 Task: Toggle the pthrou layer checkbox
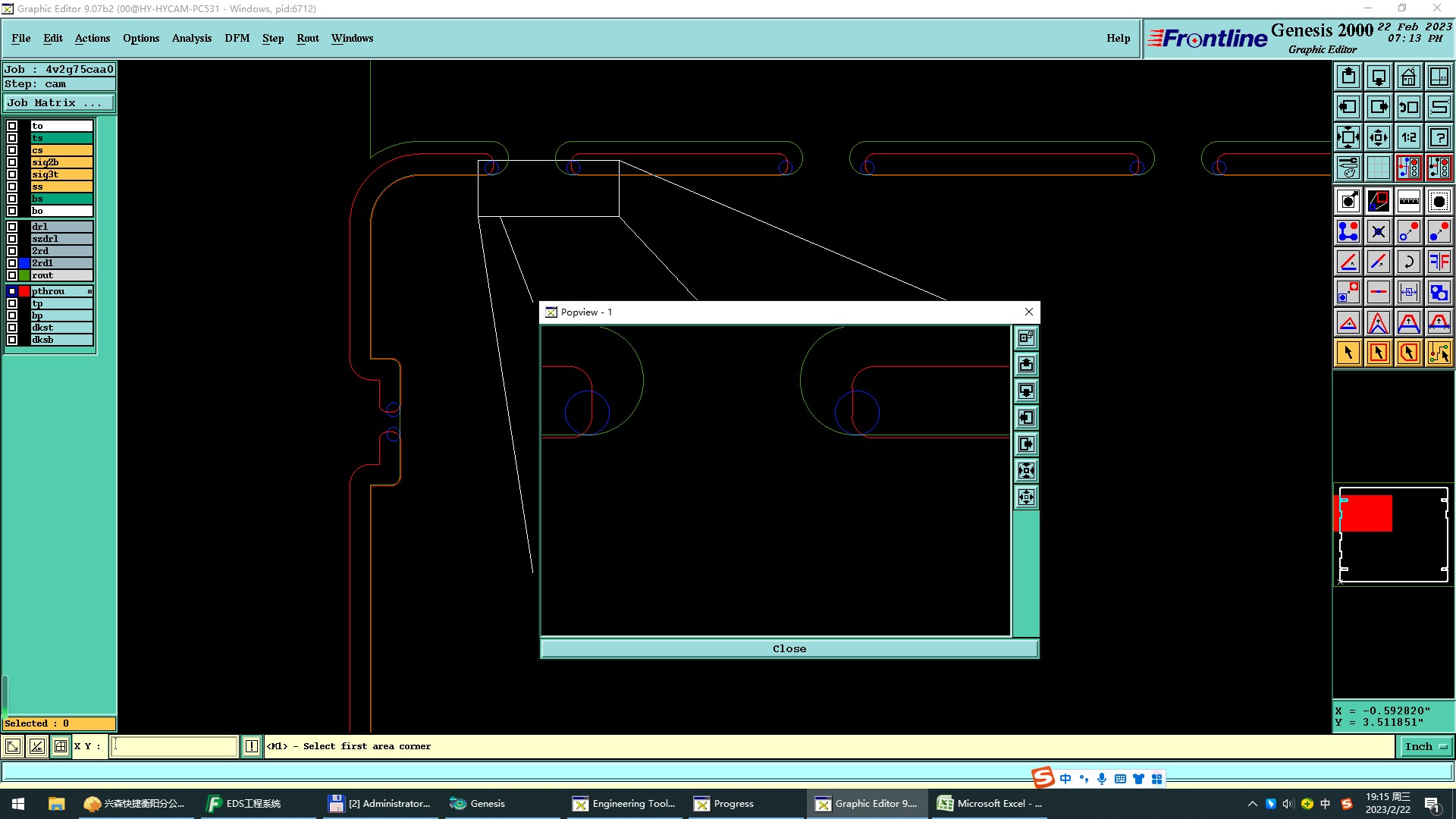click(12, 291)
